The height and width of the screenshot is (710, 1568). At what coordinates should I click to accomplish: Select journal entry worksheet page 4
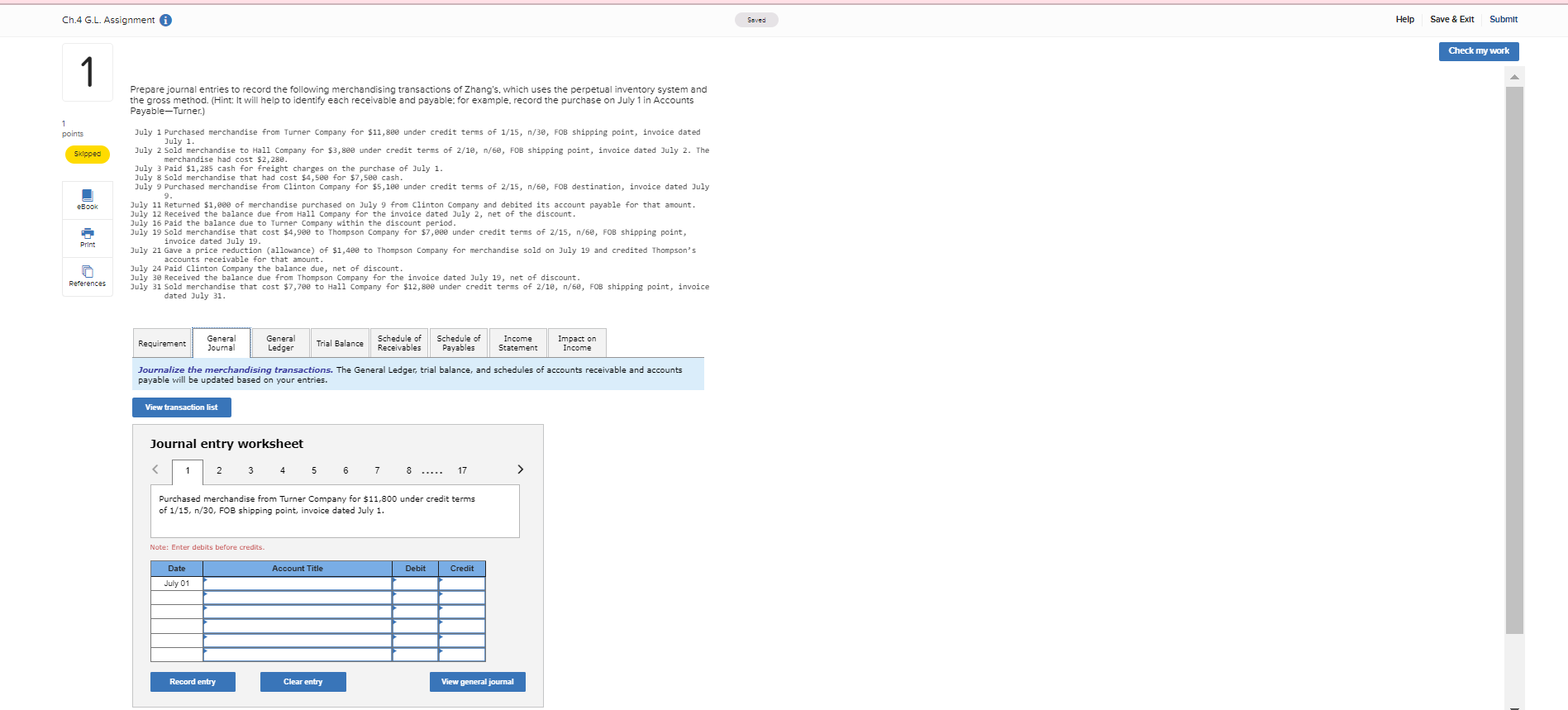[283, 470]
